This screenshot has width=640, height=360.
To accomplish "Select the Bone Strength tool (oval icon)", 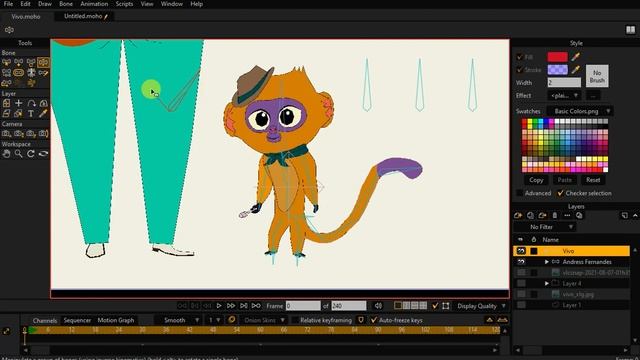I will (x=19, y=73).
